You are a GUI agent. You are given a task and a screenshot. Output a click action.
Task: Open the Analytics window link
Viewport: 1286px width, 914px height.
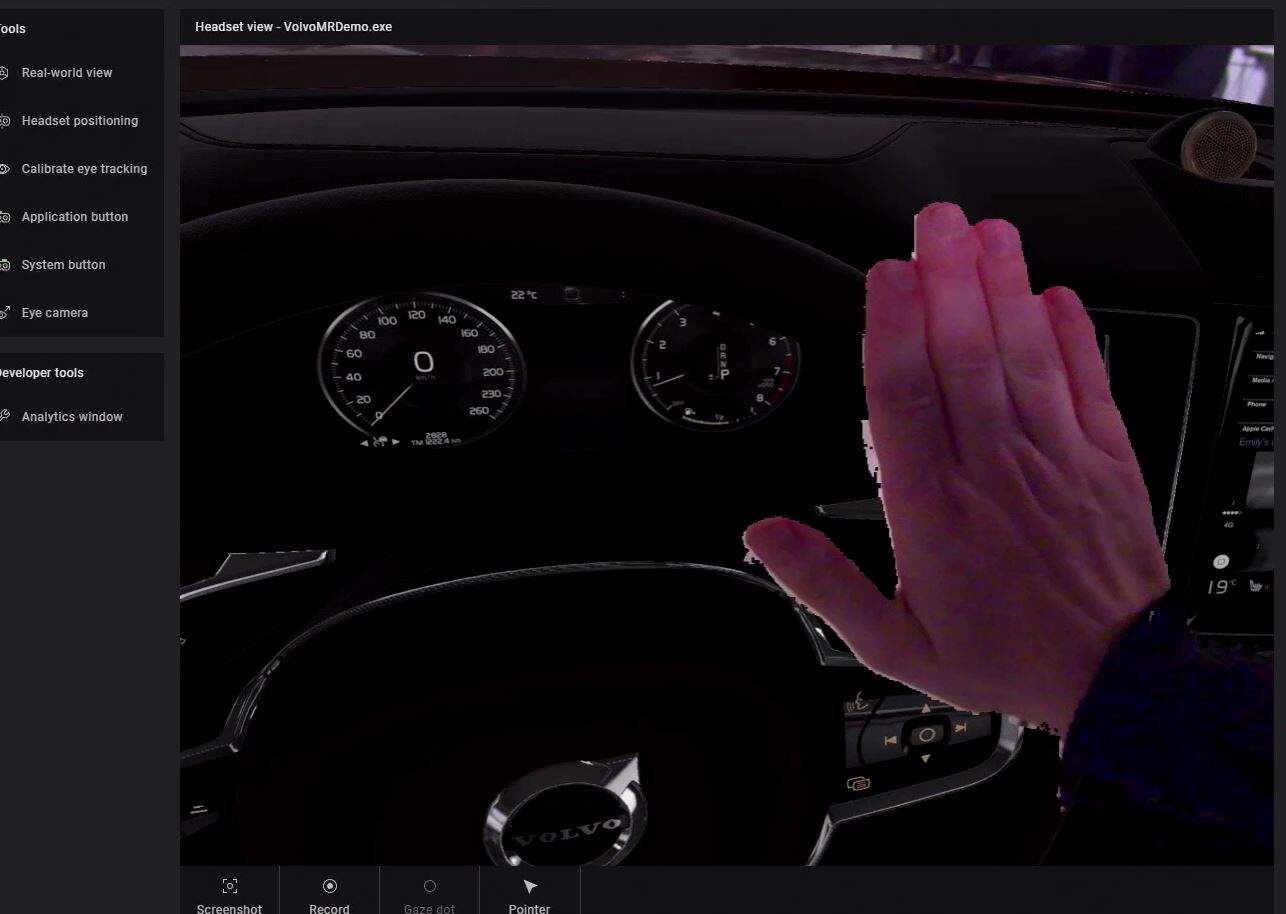(x=72, y=417)
